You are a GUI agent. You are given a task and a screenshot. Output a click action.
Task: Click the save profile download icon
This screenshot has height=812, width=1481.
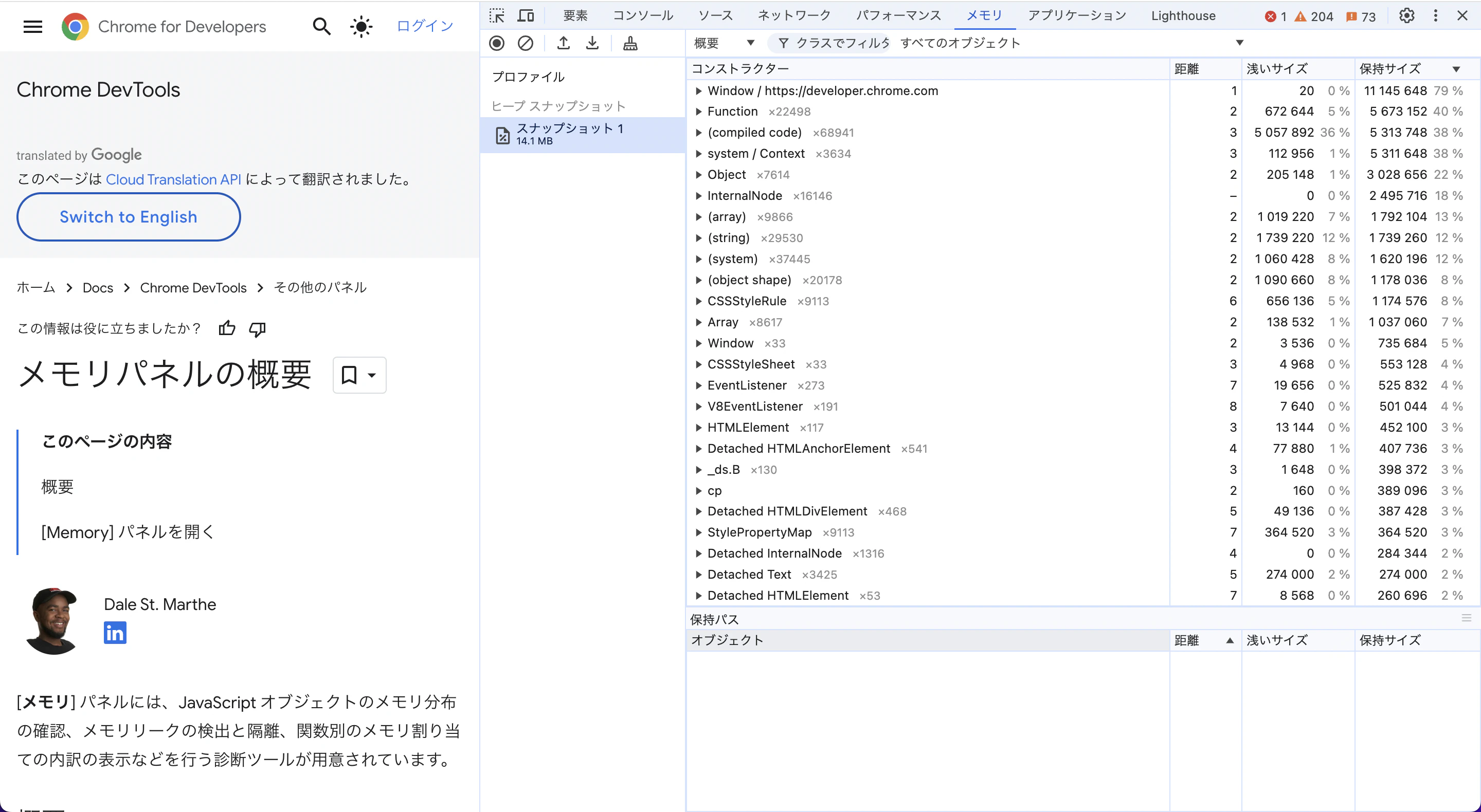592,43
